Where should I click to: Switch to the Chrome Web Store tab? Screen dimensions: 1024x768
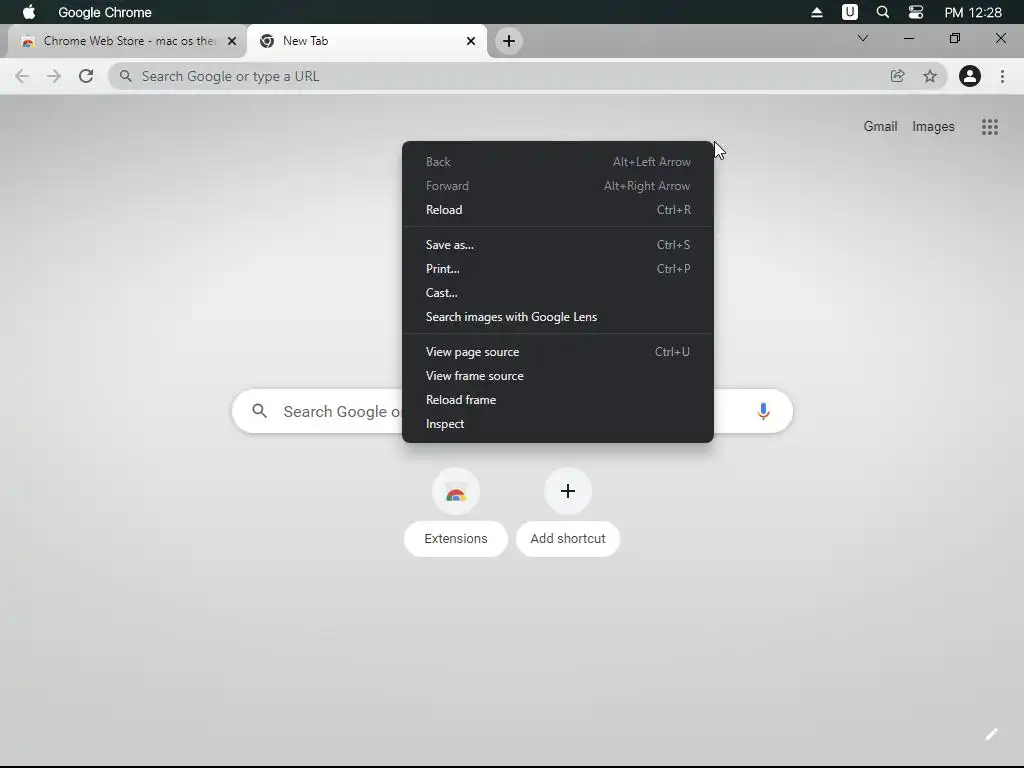coord(129,41)
